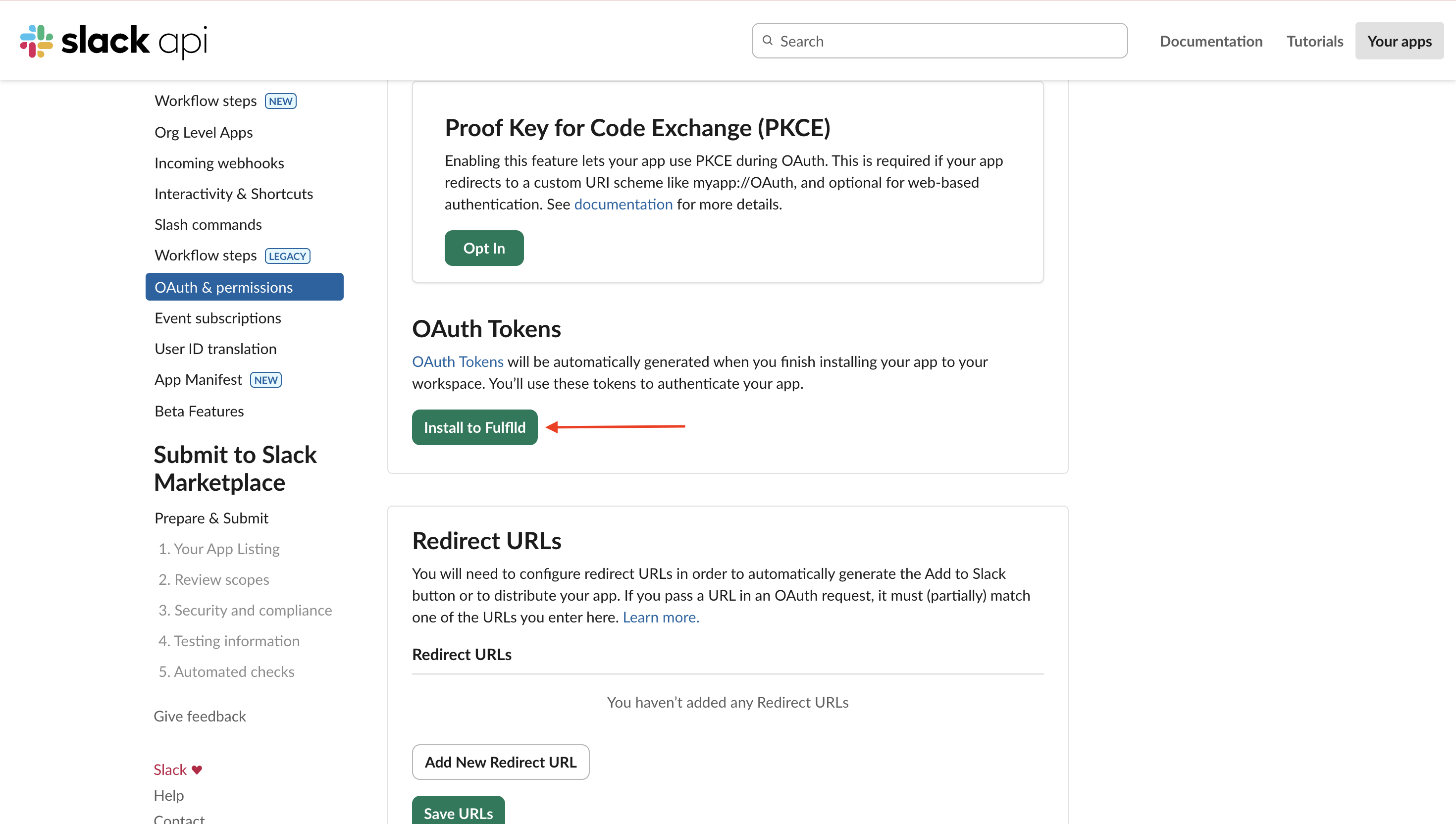Click the Slack logo icon
Viewport: 1456px width, 824px height.
click(36, 41)
